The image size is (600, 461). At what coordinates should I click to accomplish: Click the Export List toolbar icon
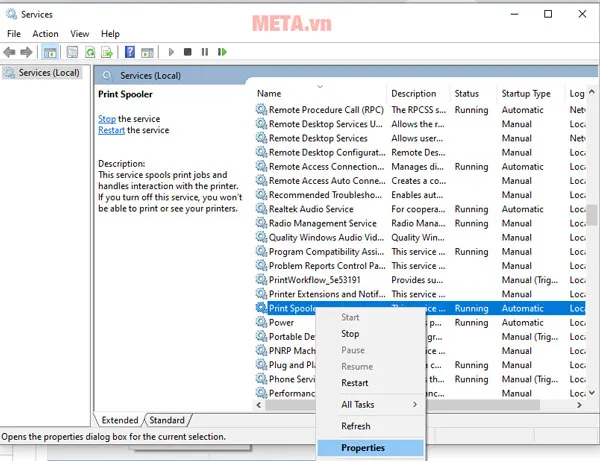106,52
